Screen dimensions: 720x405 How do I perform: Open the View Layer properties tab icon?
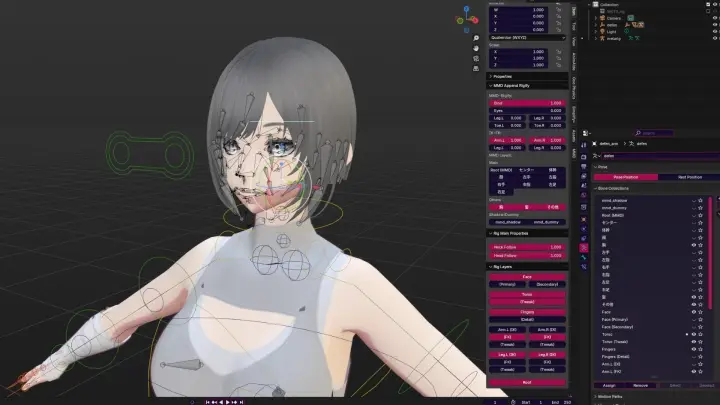click(584, 176)
